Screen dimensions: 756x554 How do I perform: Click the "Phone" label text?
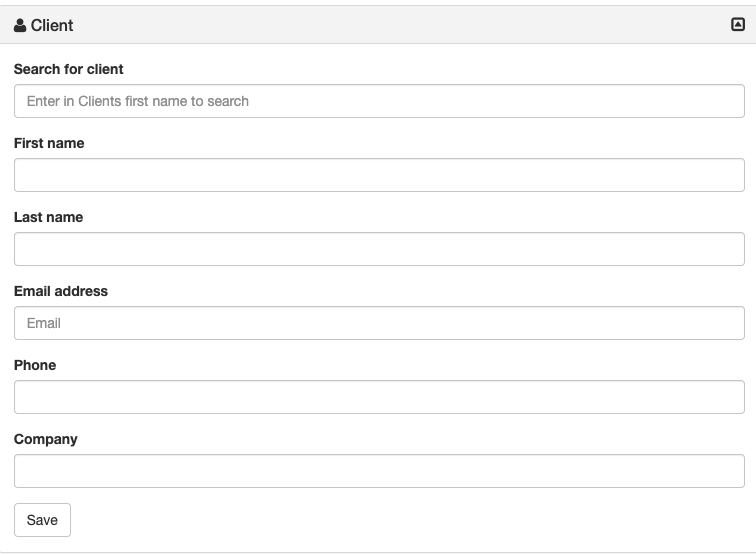pos(35,365)
